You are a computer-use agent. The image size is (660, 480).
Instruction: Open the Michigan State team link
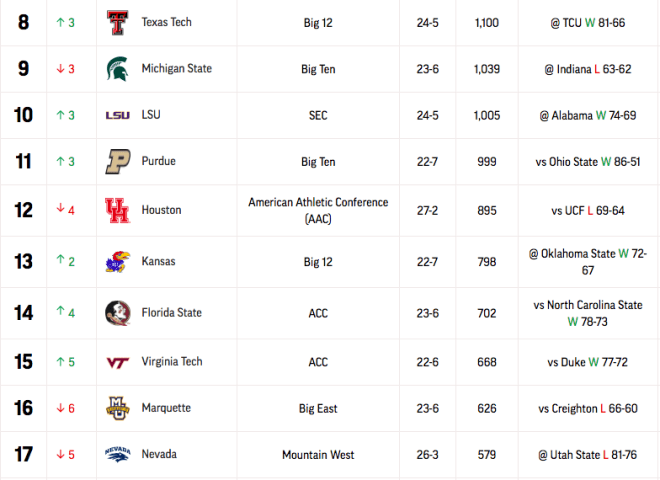click(x=176, y=68)
